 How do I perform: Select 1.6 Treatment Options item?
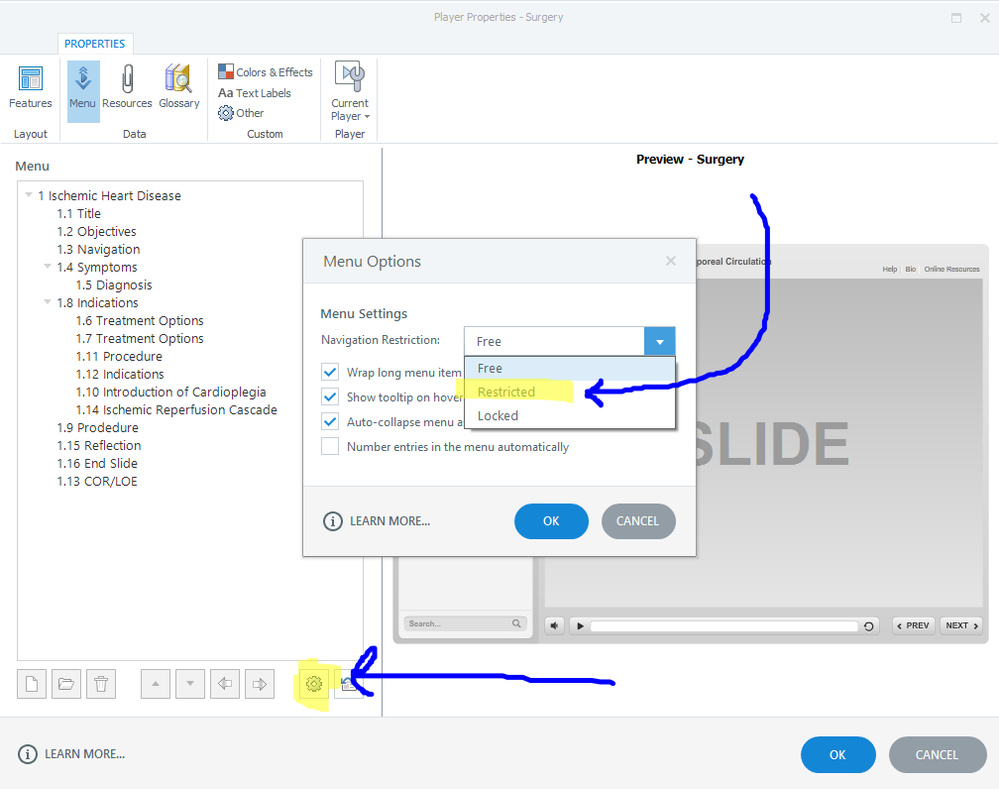pos(140,321)
